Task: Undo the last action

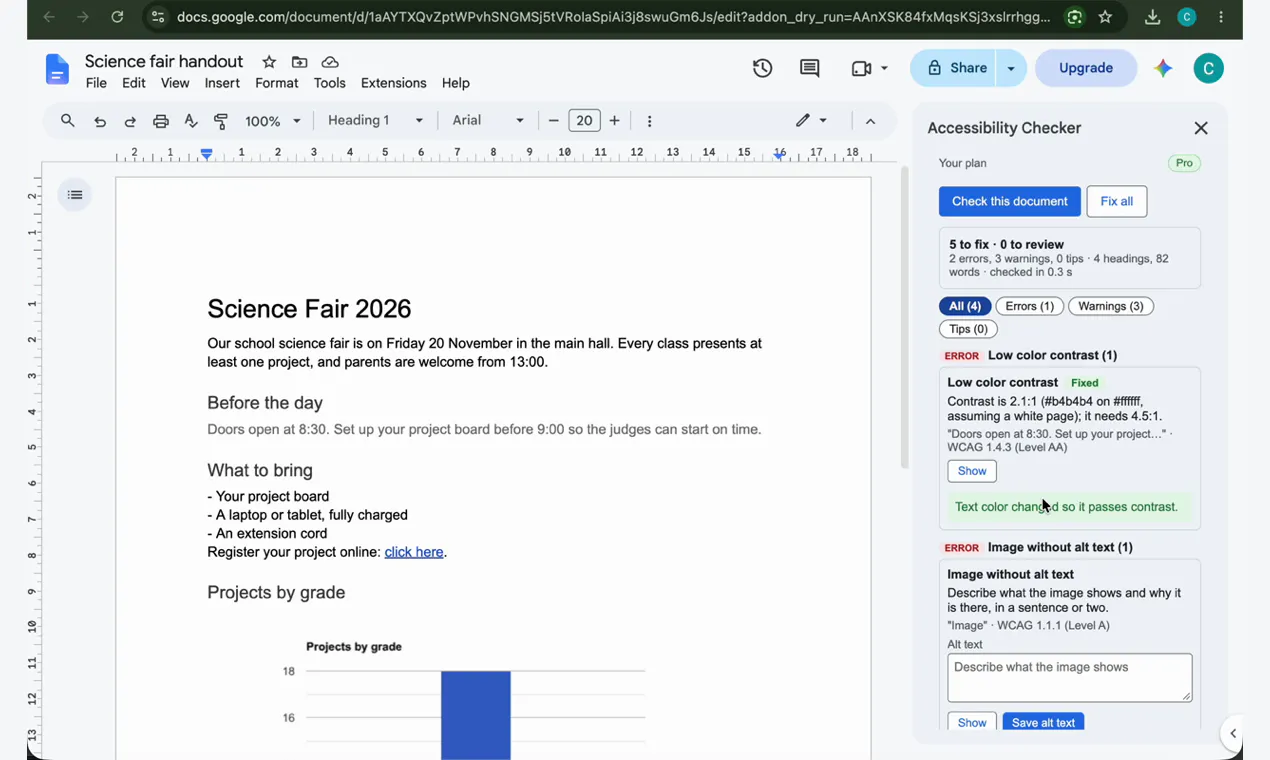Action: (x=100, y=121)
